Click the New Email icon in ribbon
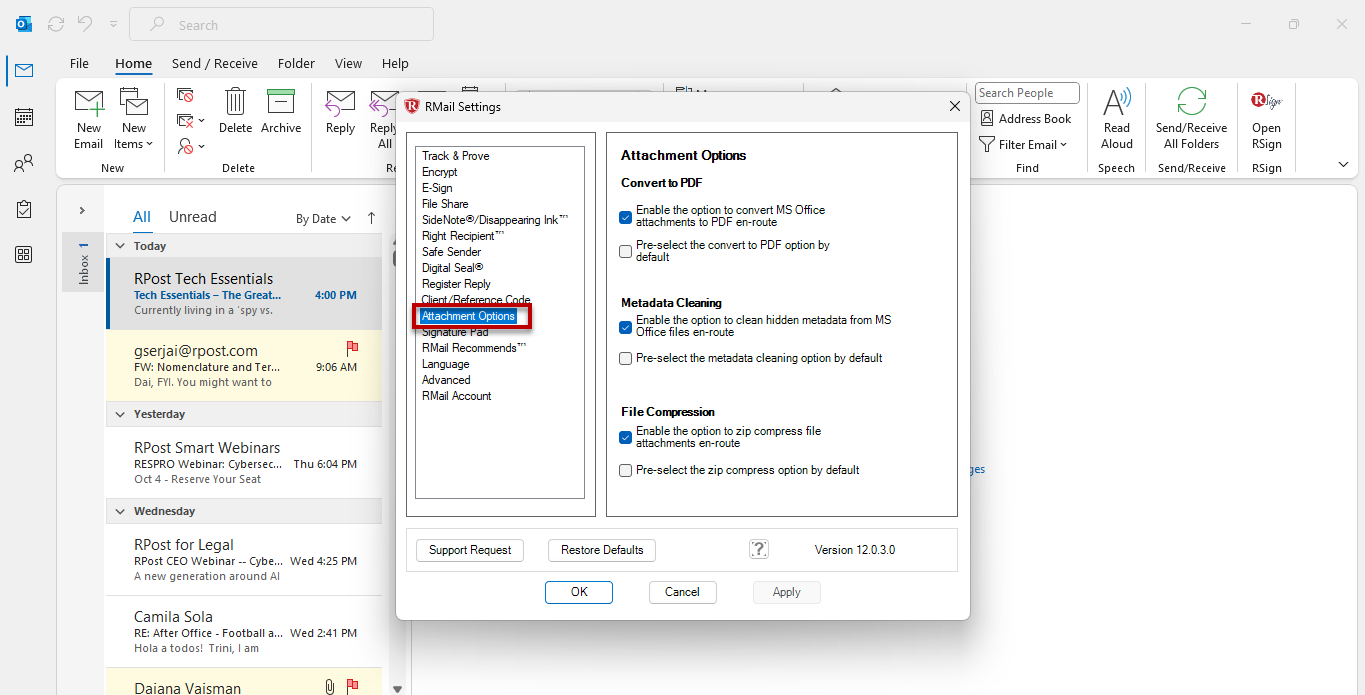This screenshot has width=1365, height=695. point(89,102)
